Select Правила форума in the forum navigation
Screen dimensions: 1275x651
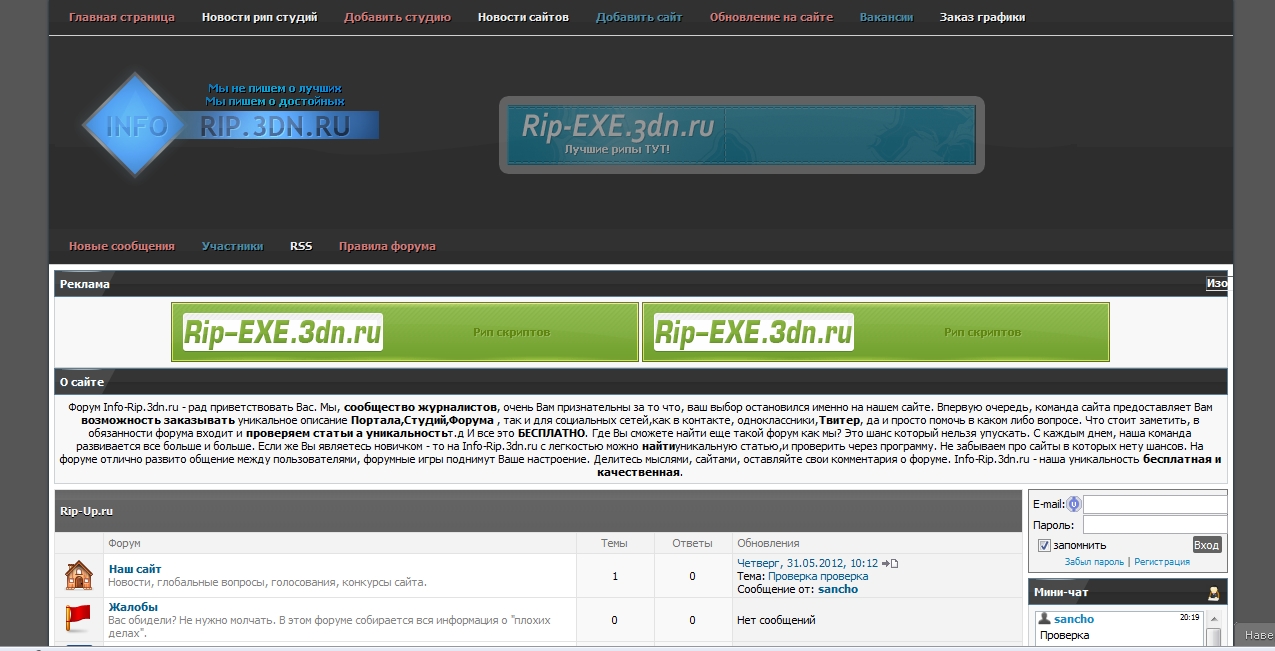tap(387, 246)
